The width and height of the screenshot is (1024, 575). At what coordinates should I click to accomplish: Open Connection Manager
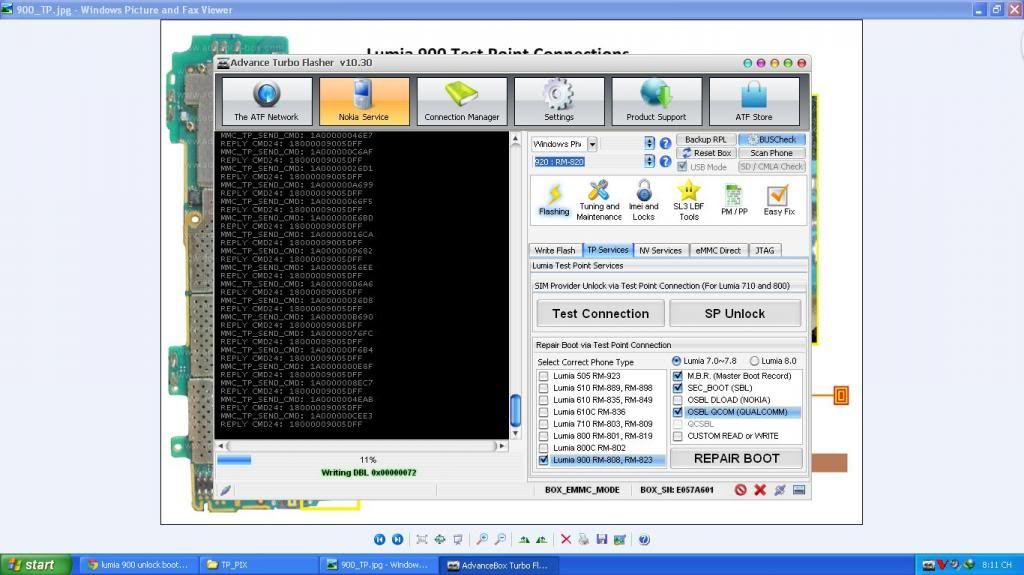(x=462, y=101)
